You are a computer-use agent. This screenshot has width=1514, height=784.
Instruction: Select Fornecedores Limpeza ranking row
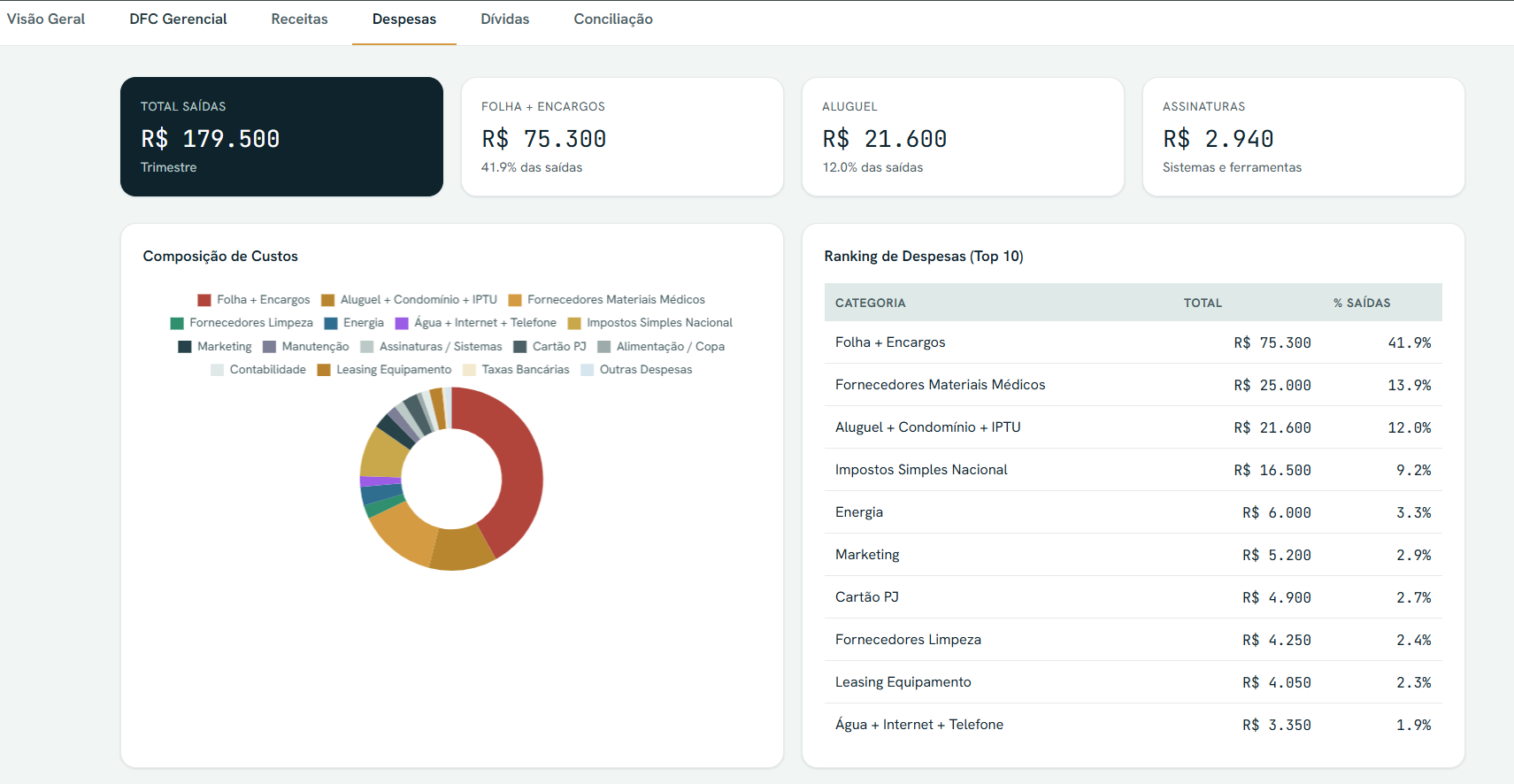click(x=1133, y=640)
